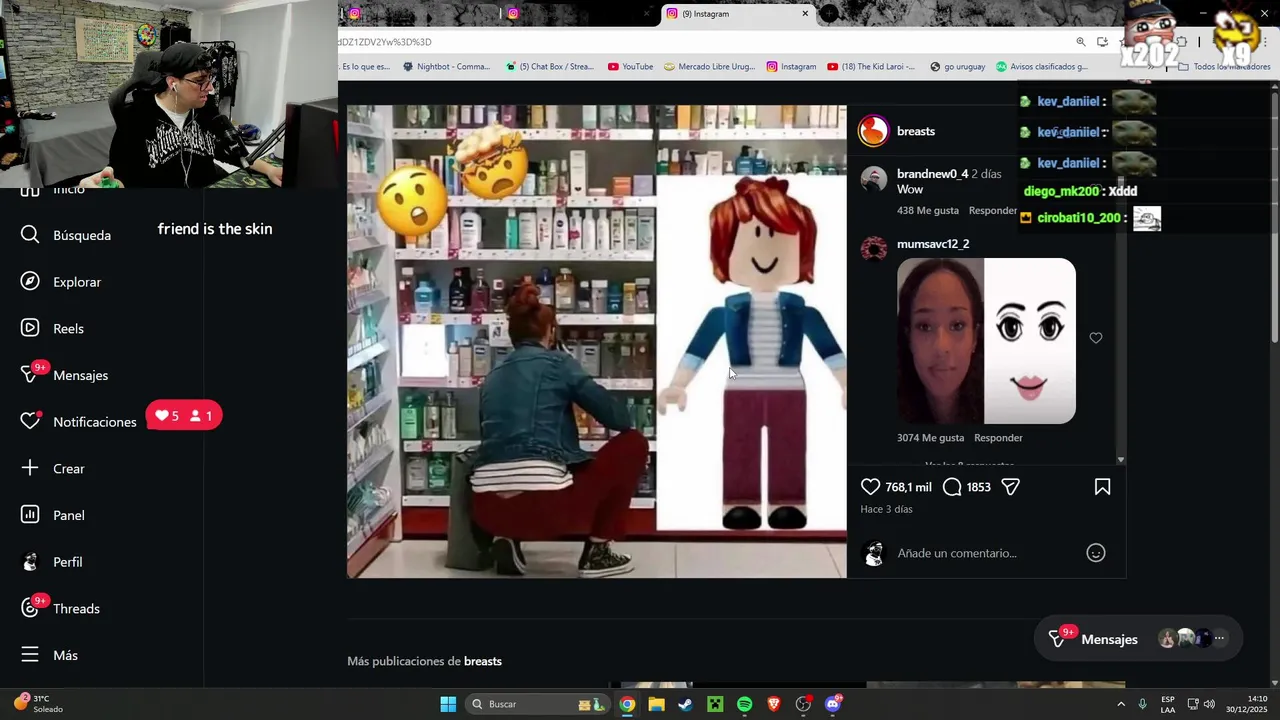Open volume control in system tray
This screenshot has height=720, width=1280.
pyautogui.click(x=1209, y=704)
